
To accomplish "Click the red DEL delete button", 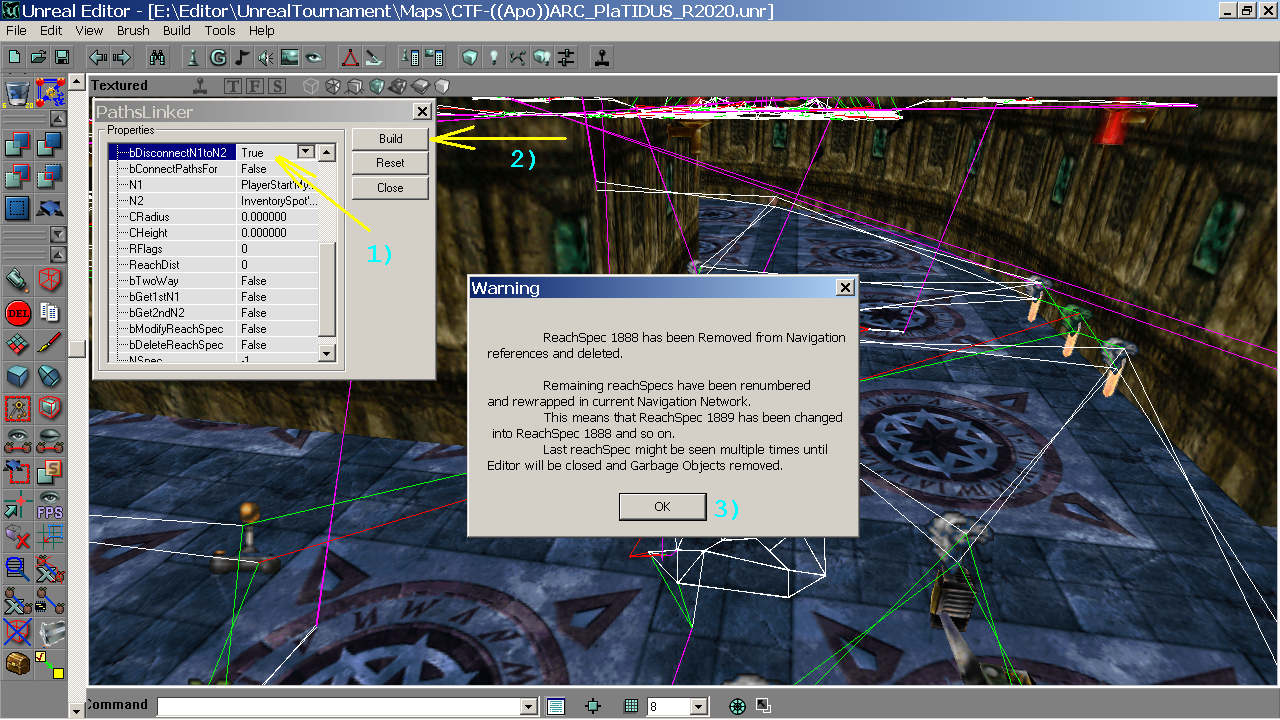I will coord(17,312).
